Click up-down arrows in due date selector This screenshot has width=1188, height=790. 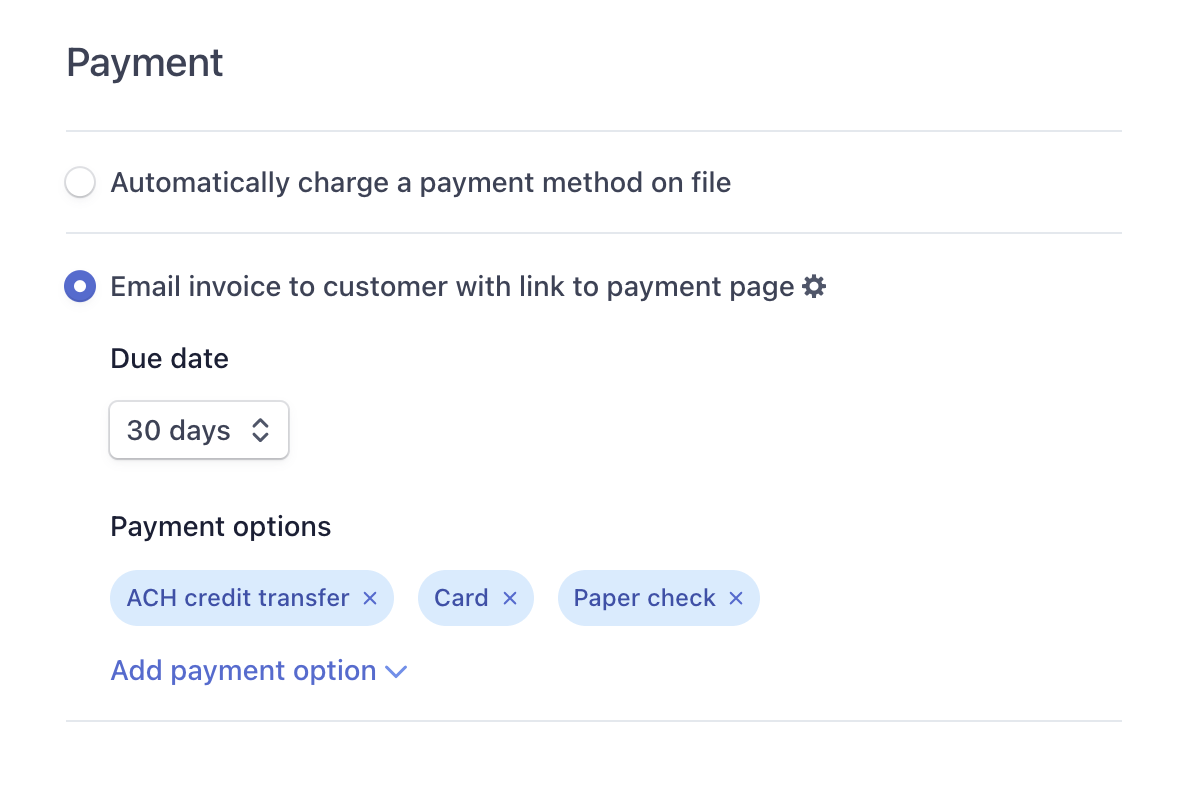(260, 430)
